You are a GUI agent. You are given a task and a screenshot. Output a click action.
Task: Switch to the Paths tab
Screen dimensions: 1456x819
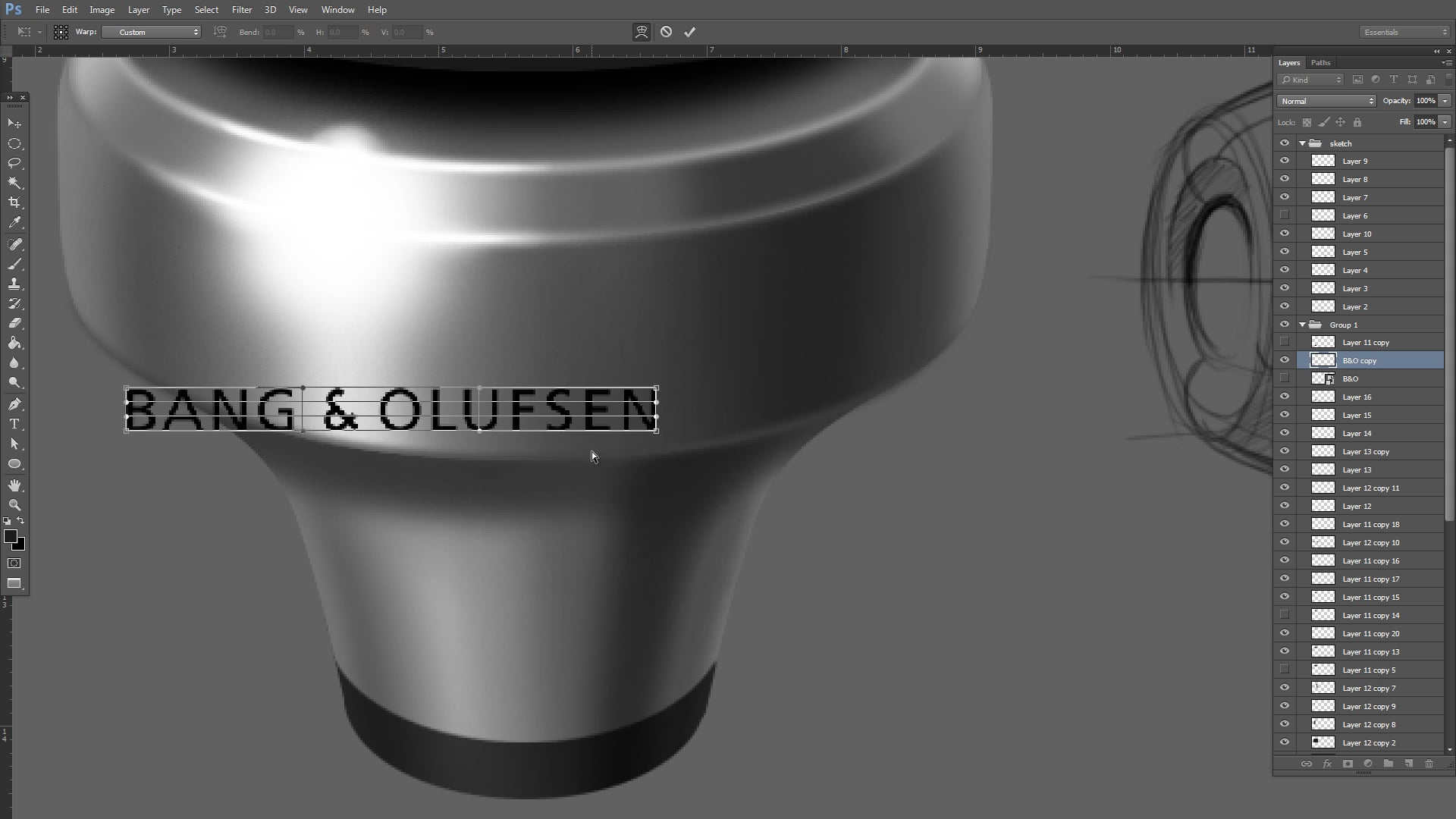1320,63
